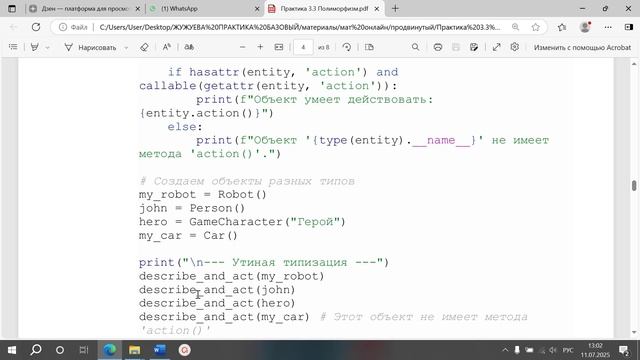Click the line 'john = Person()'
Screen dimensions: 640x360
point(192,208)
